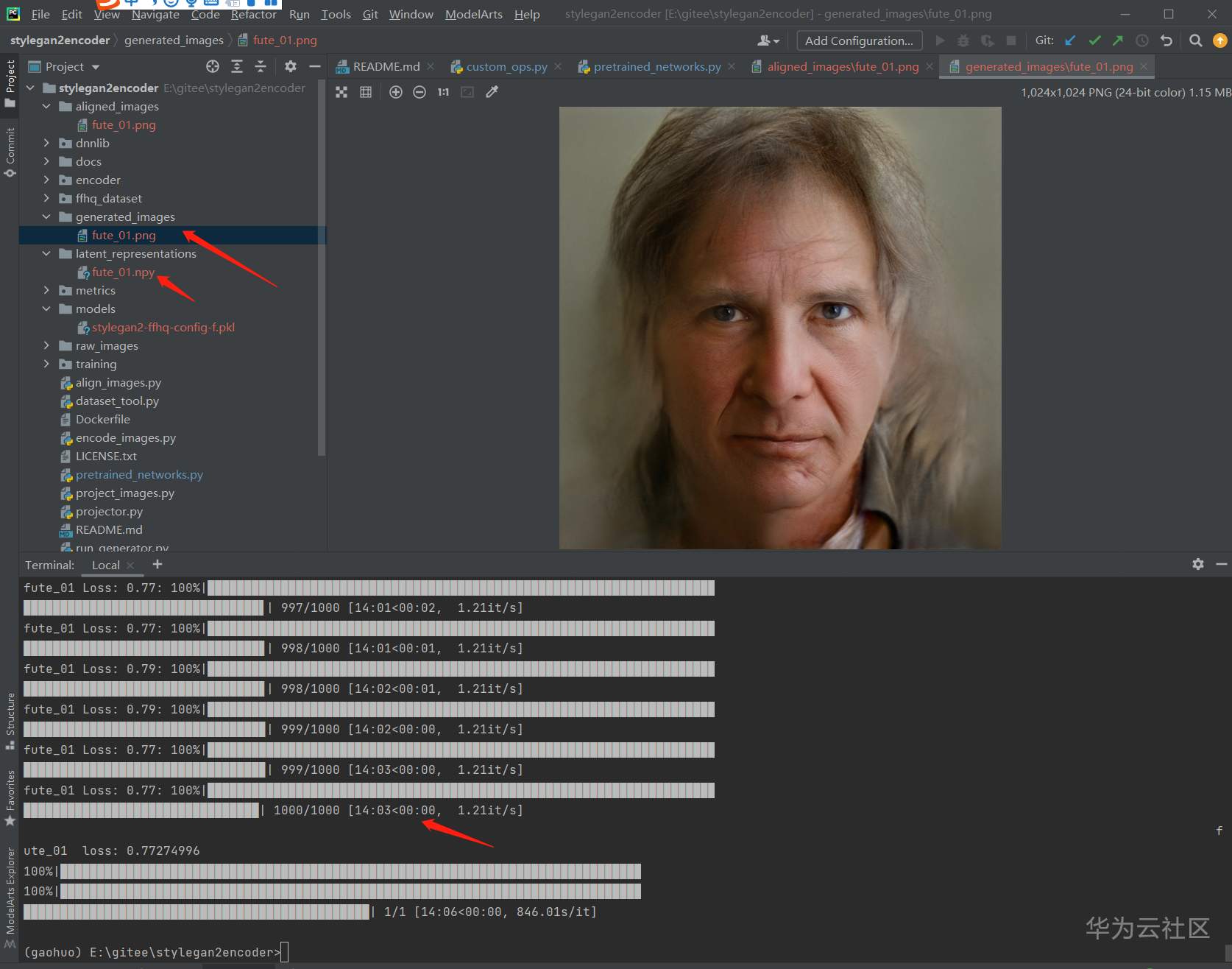The image size is (1232, 969).
Task: Click the Add Configuration button
Action: [859, 41]
